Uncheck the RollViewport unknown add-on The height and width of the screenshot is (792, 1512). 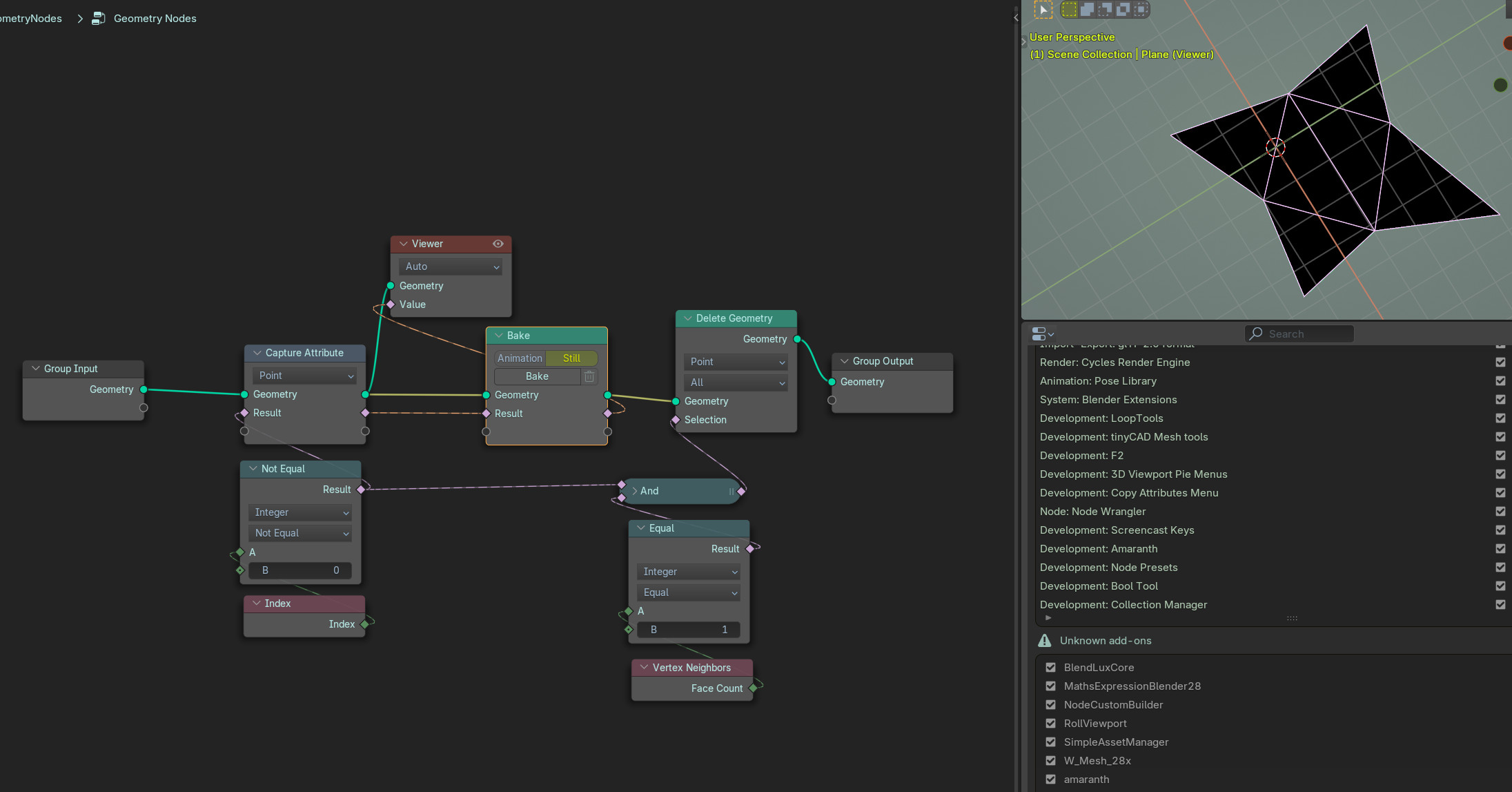pyautogui.click(x=1050, y=724)
